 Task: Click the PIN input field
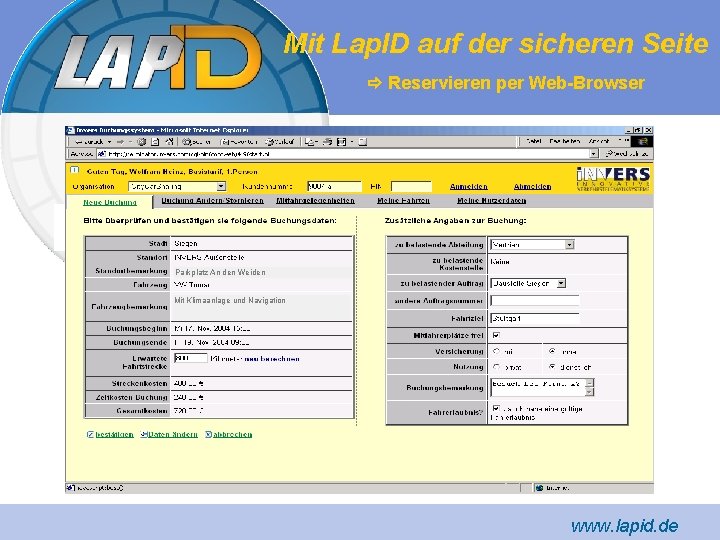(x=411, y=186)
